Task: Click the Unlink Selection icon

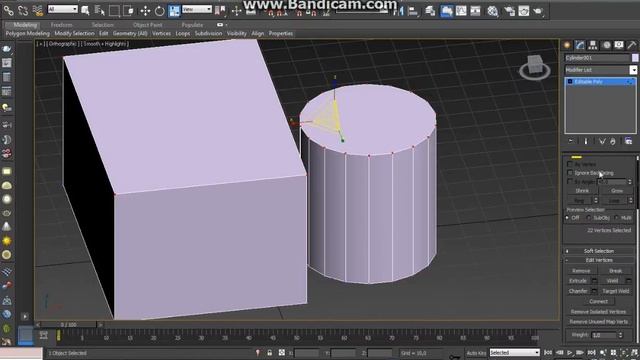Action: pos(23,10)
